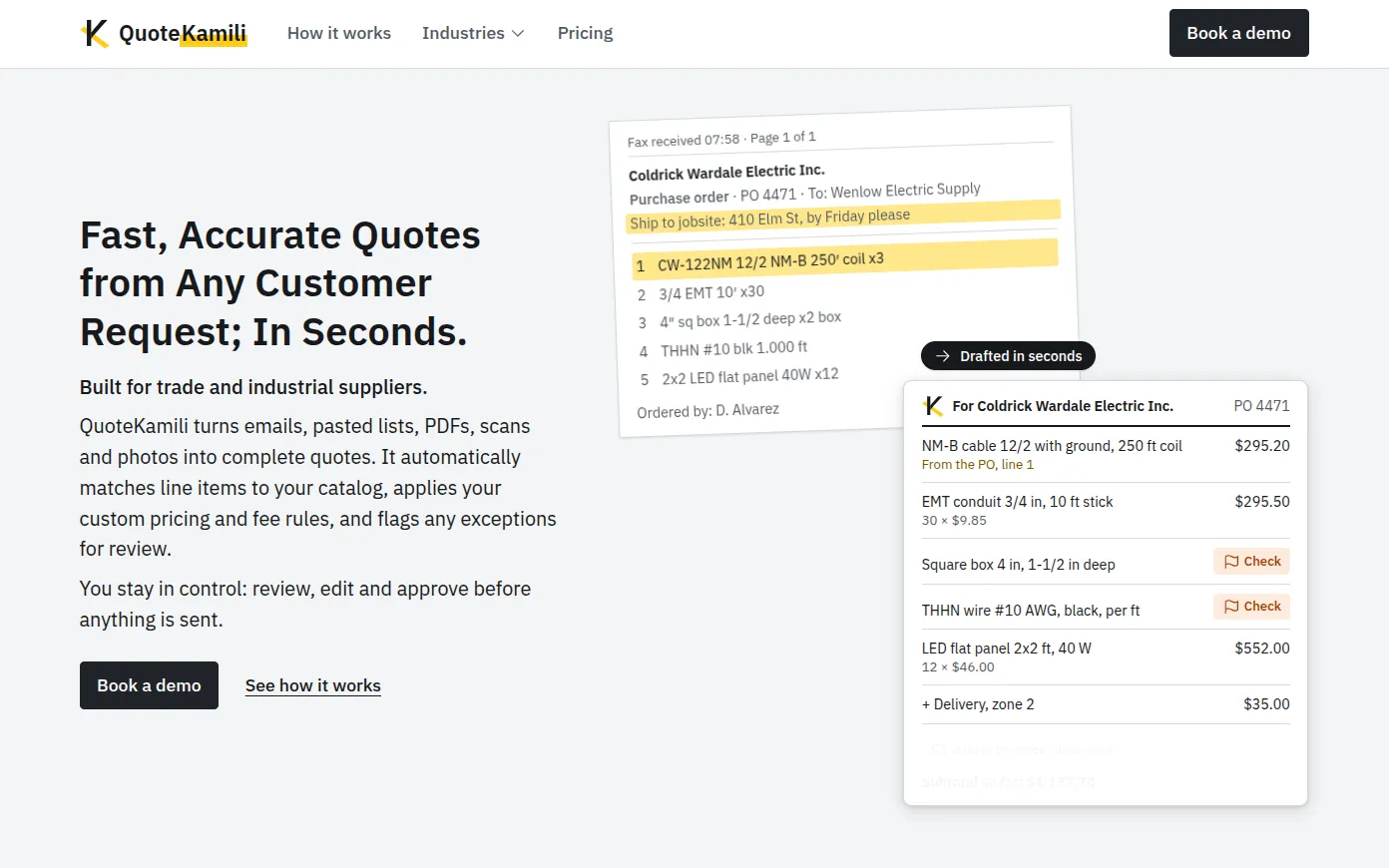Click From the PO, line 1 note
Viewport: 1389px width, 868px height.
coord(978,465)
